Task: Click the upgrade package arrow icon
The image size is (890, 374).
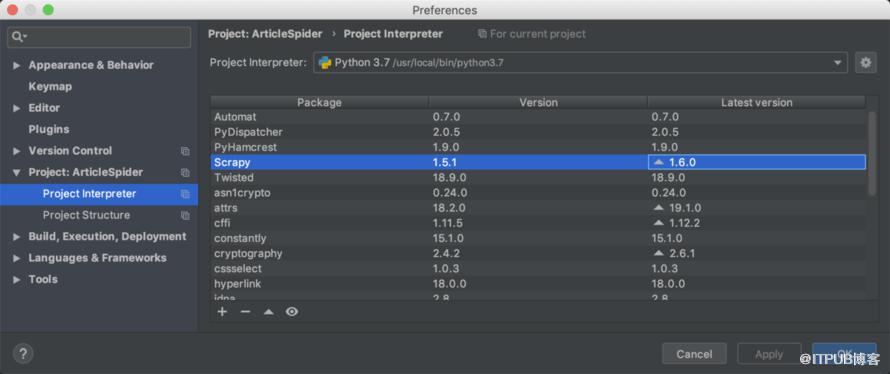Action: (x=268, y=312)
